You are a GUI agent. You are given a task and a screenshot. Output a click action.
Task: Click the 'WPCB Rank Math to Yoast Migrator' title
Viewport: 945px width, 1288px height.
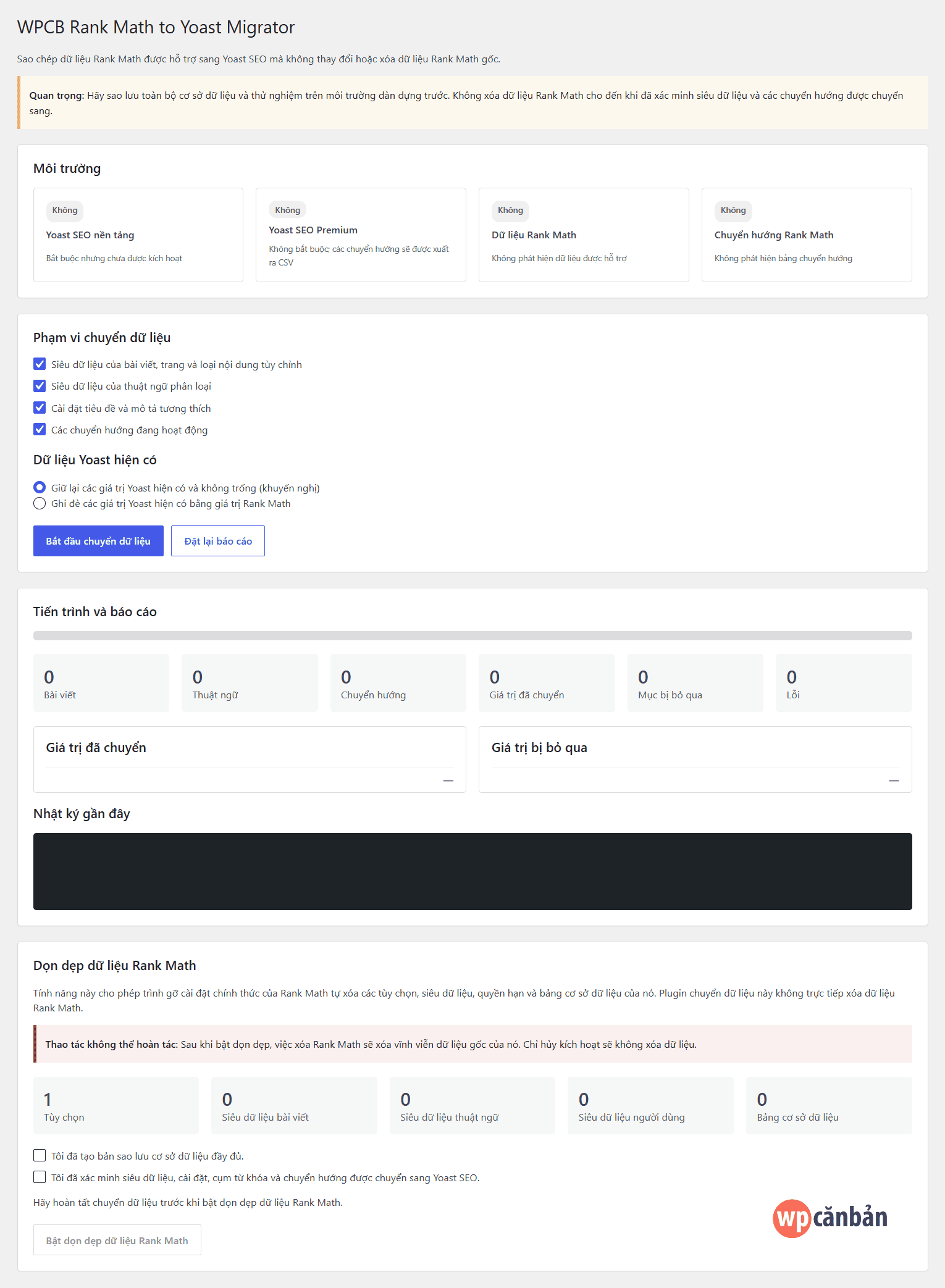[156, 27]
